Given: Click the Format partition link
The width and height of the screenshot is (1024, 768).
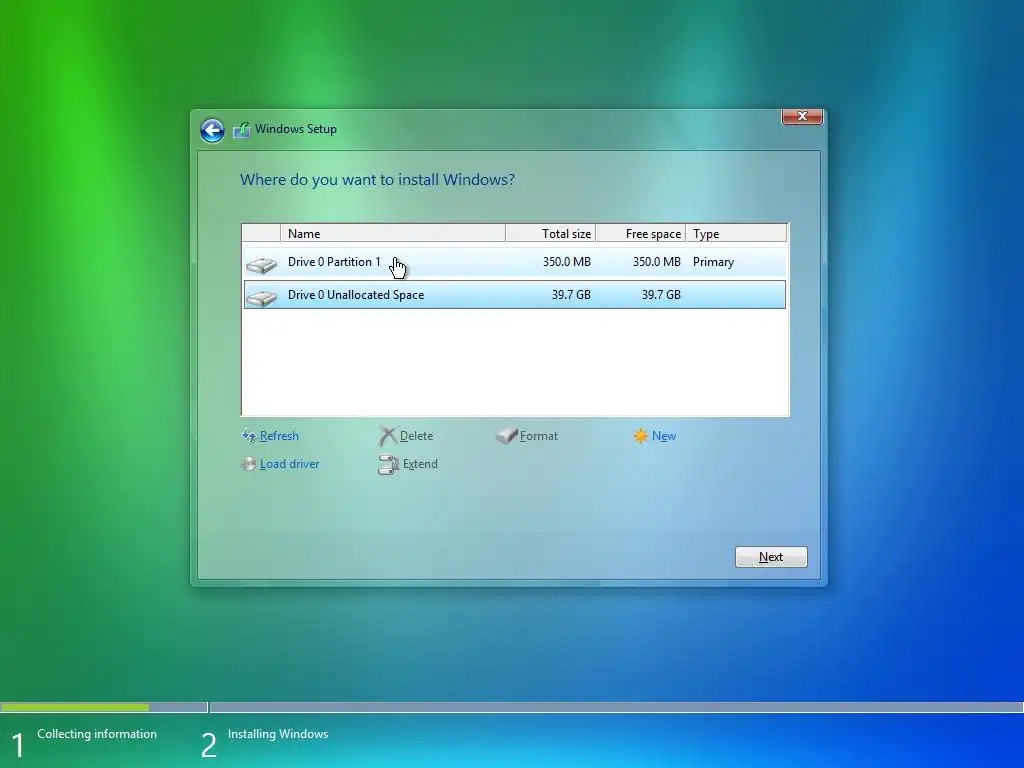Looking at the screenshot, I should 539,436.
